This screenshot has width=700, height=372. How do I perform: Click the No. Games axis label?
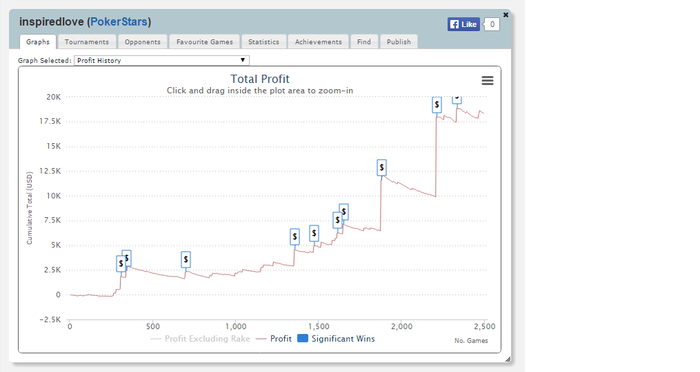[471, 340]
